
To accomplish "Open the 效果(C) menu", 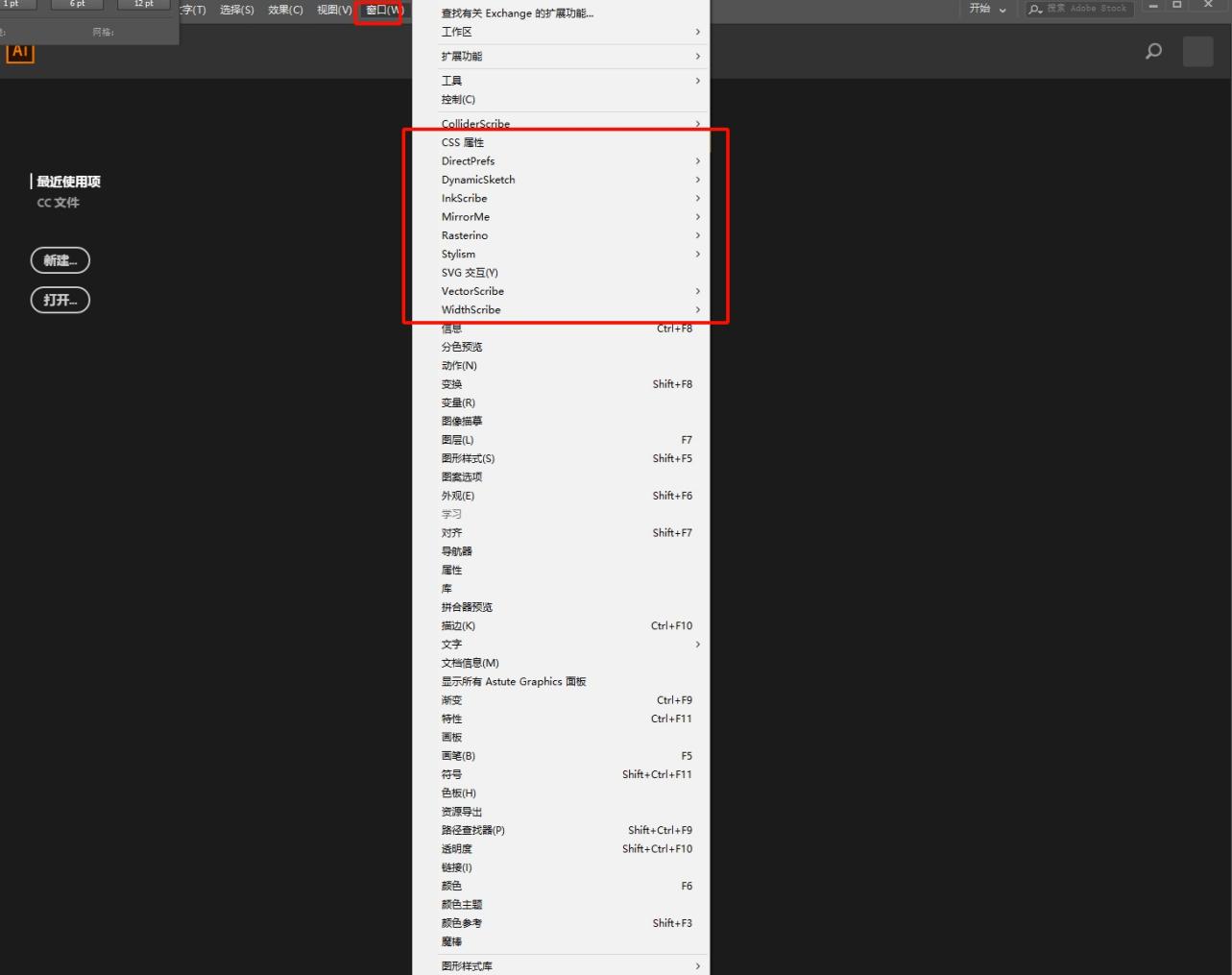I will click(x=285, y=10).
